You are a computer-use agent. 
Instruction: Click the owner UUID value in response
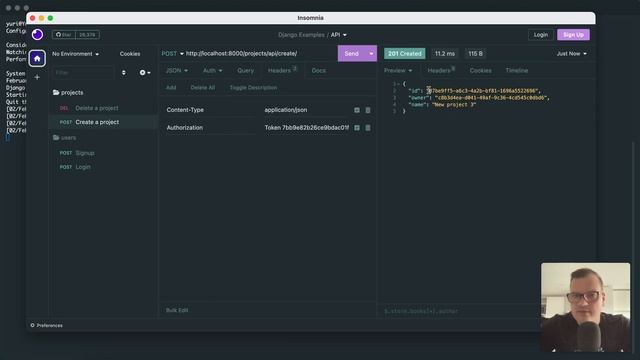point(492,98)
